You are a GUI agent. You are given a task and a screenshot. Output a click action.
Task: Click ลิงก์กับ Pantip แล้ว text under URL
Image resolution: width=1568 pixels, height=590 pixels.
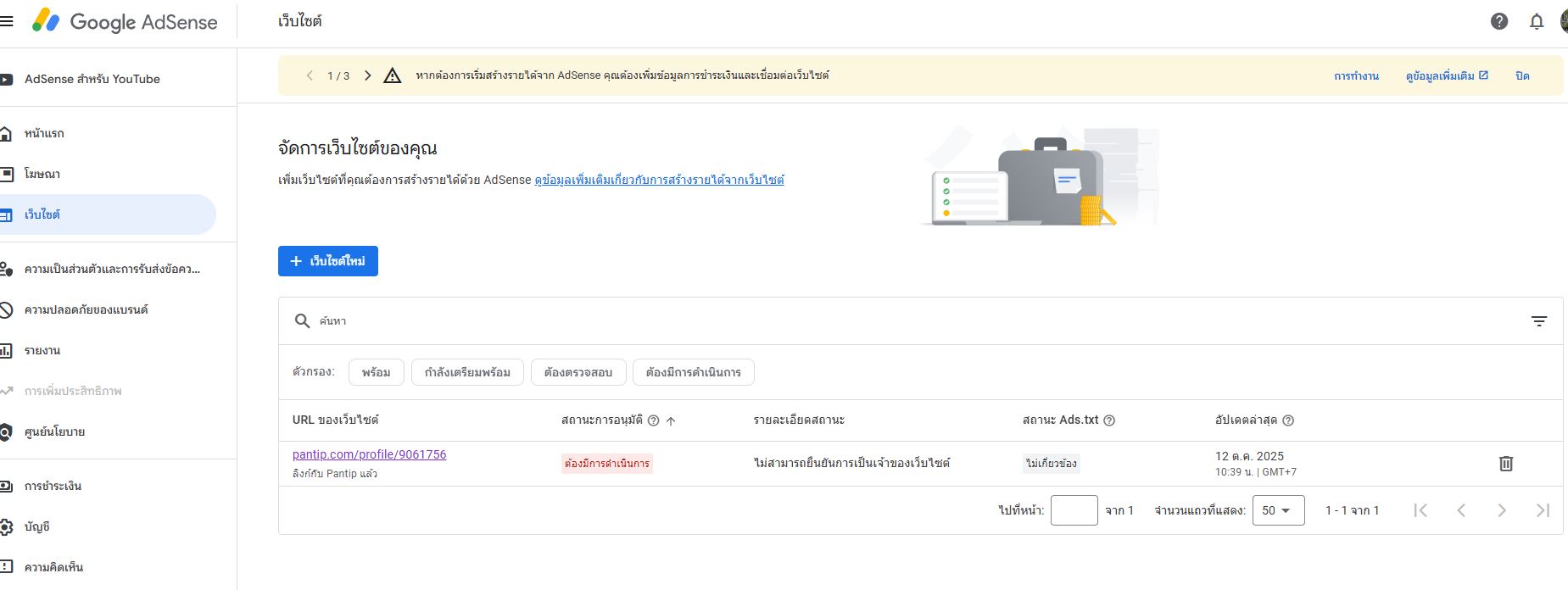coord(335,474)
